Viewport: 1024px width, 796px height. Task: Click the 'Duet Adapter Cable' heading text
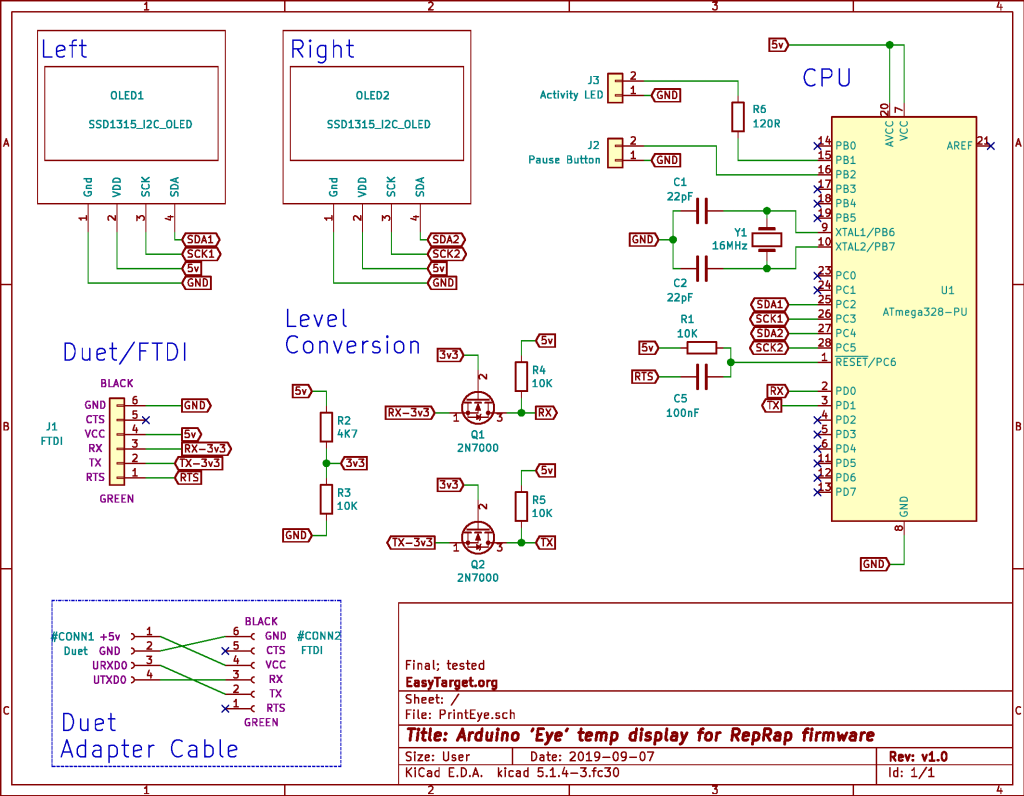click(150, 737)
